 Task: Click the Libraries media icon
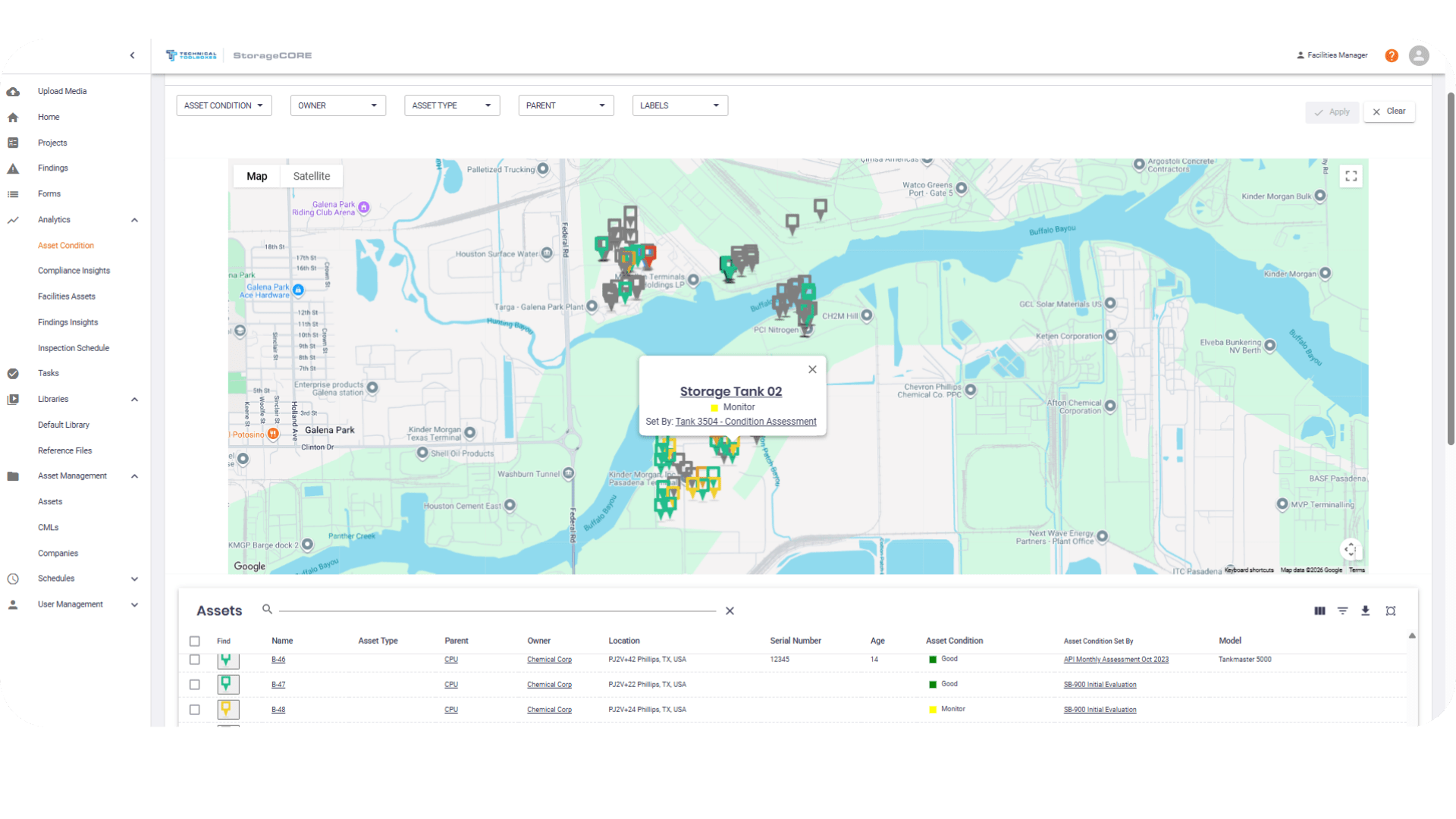tap(13, 399)
